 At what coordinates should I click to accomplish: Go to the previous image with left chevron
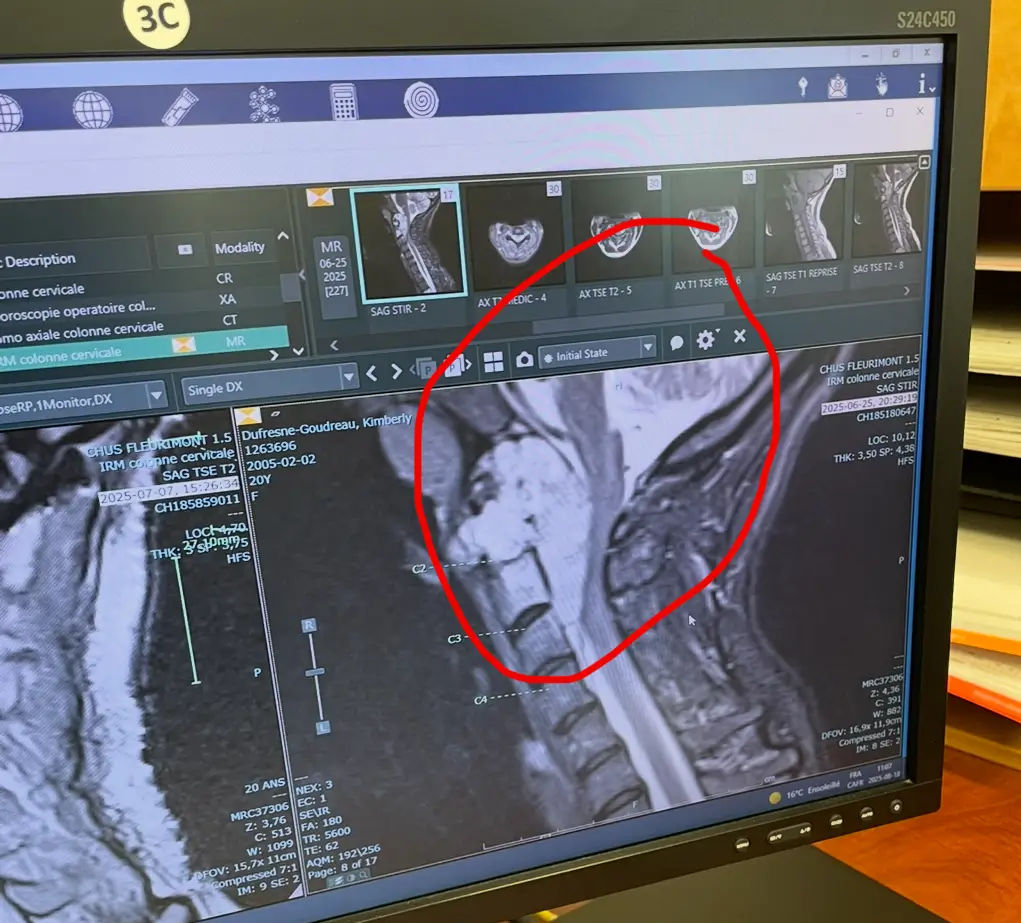point(371,373)
